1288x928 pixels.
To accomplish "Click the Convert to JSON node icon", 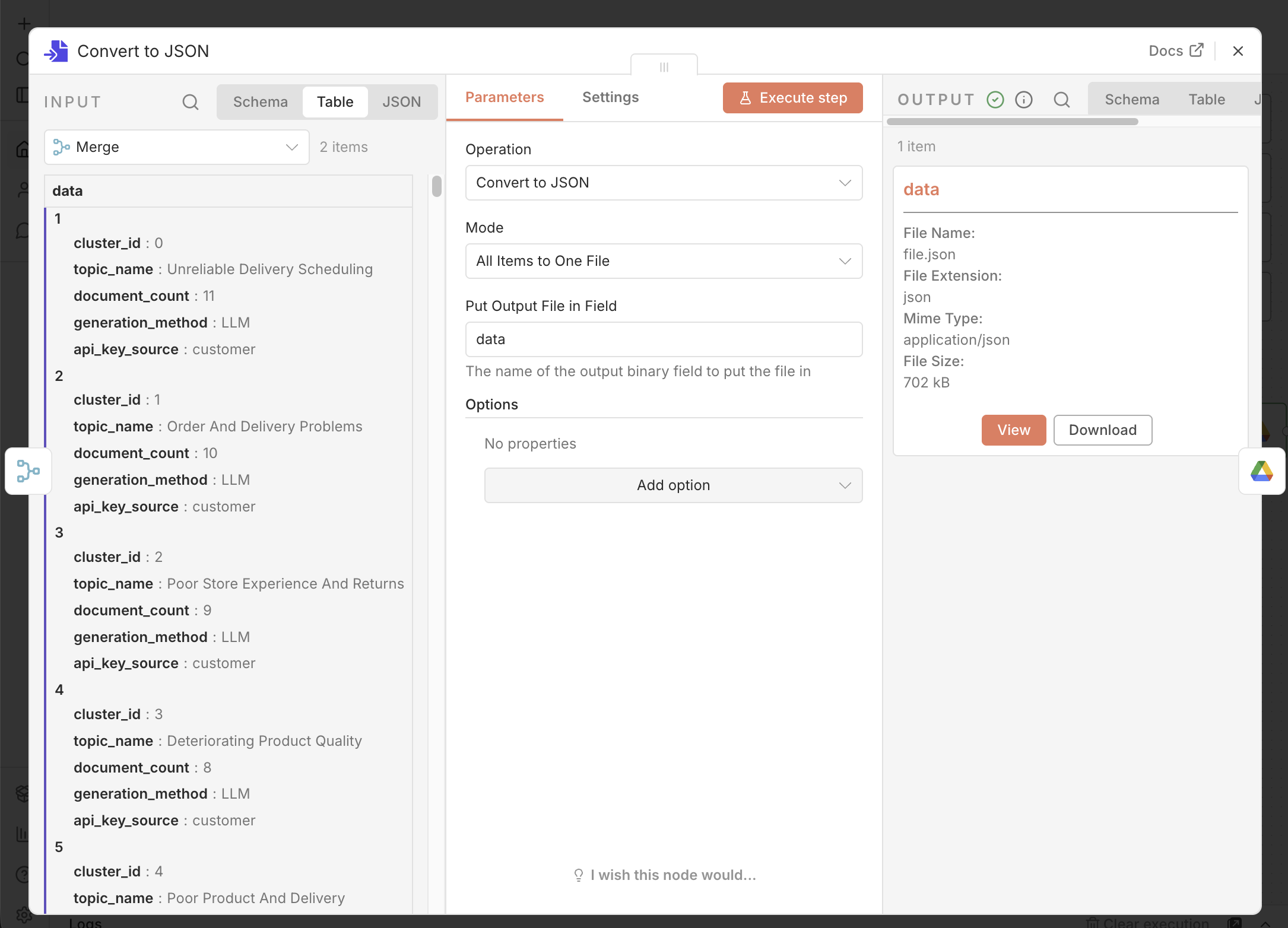I will click(x=56, y=51).
